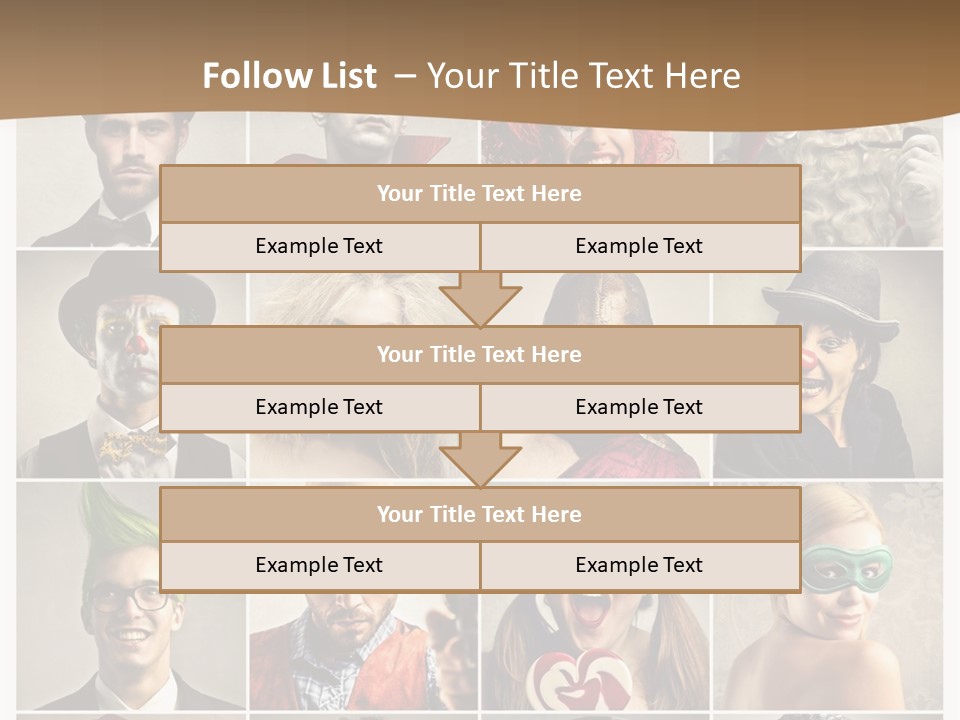Click the right "Example Text" cell in the top block
The height and width of the screenshot is (720, 960).
point(640,247)
